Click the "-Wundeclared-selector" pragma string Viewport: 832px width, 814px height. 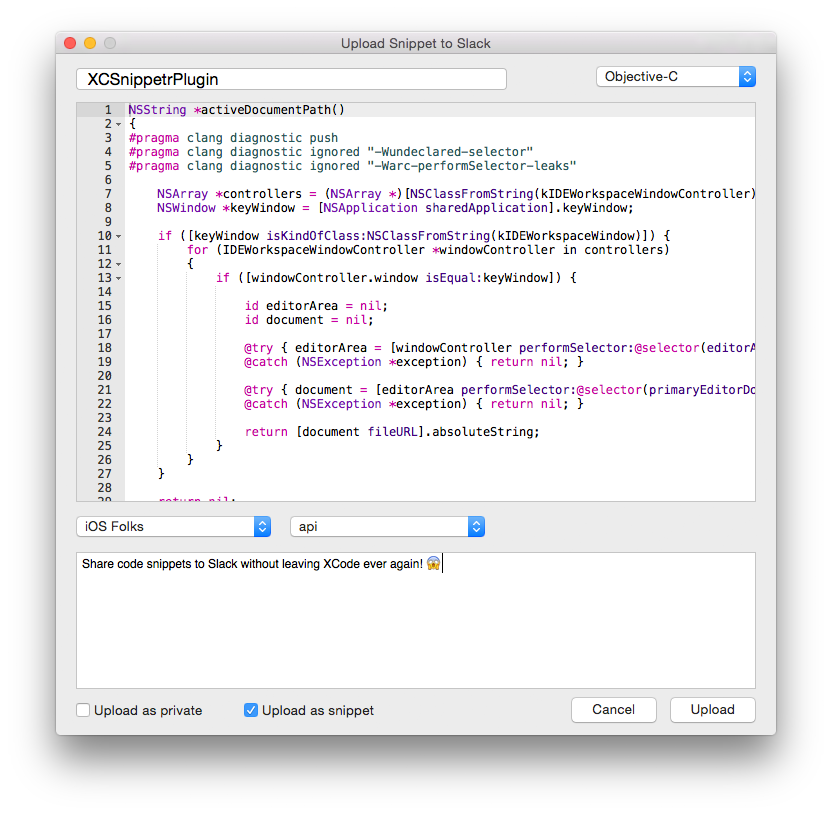(450, 152)
